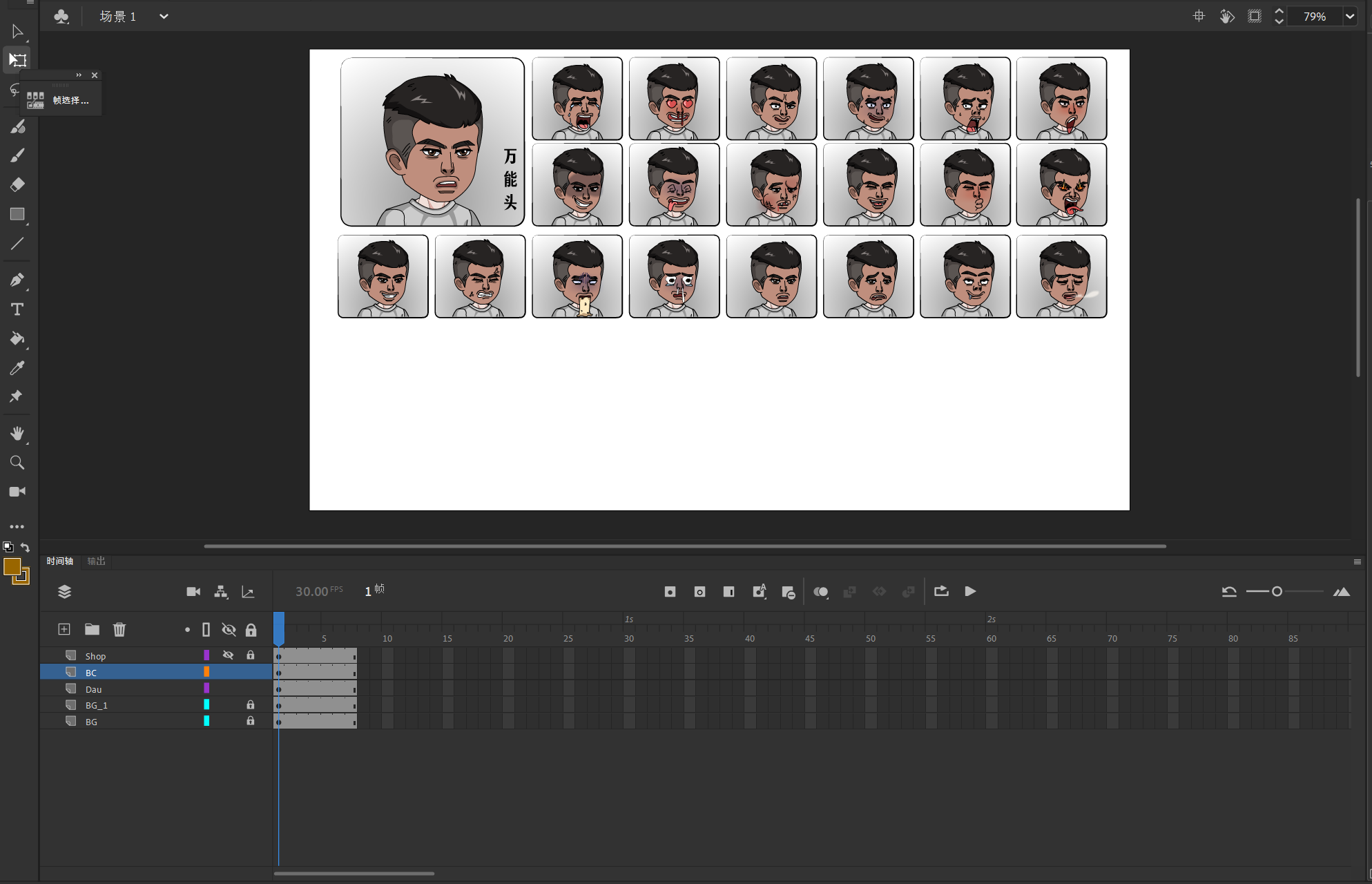Select the BC layer row

pyautogui.click(x=157, y=672)
